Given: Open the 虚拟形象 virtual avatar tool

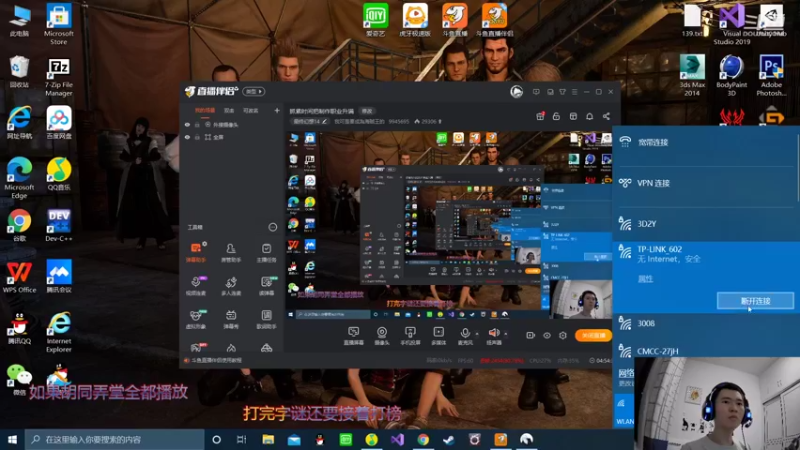Looking at the screenshot, I should [x=196, y=319].
